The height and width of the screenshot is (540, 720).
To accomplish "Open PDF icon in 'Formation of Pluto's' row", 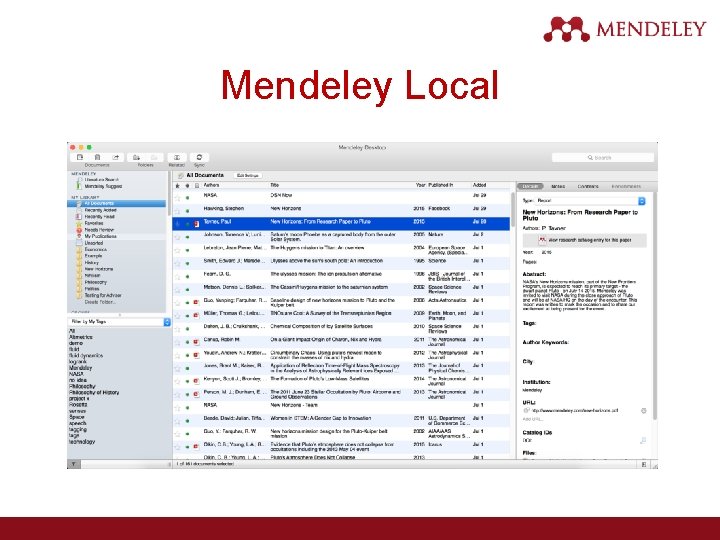I will [196, 381].
